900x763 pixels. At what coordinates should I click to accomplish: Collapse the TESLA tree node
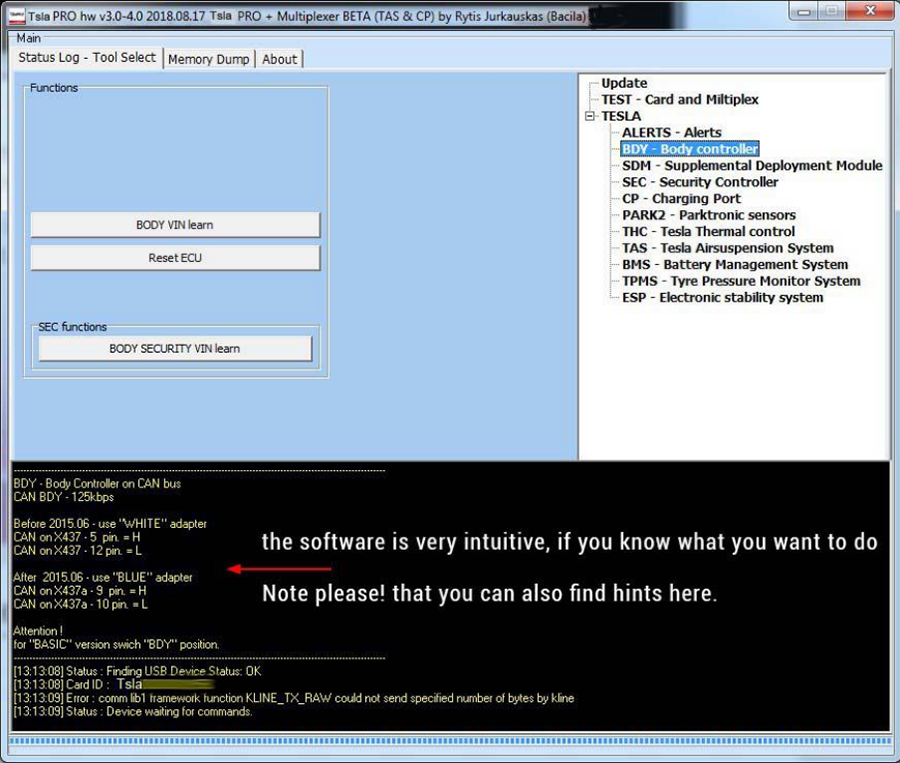click(591, 116)
